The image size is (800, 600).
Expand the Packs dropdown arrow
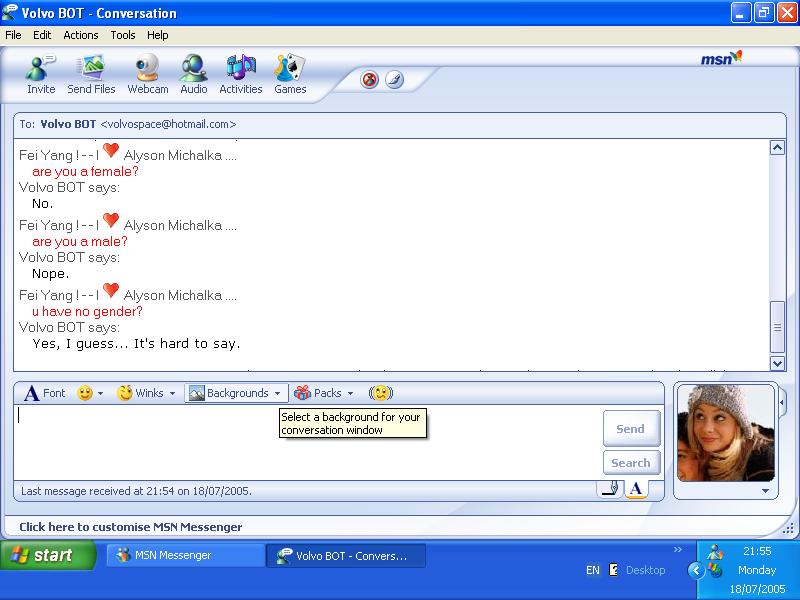coord(351,393)
